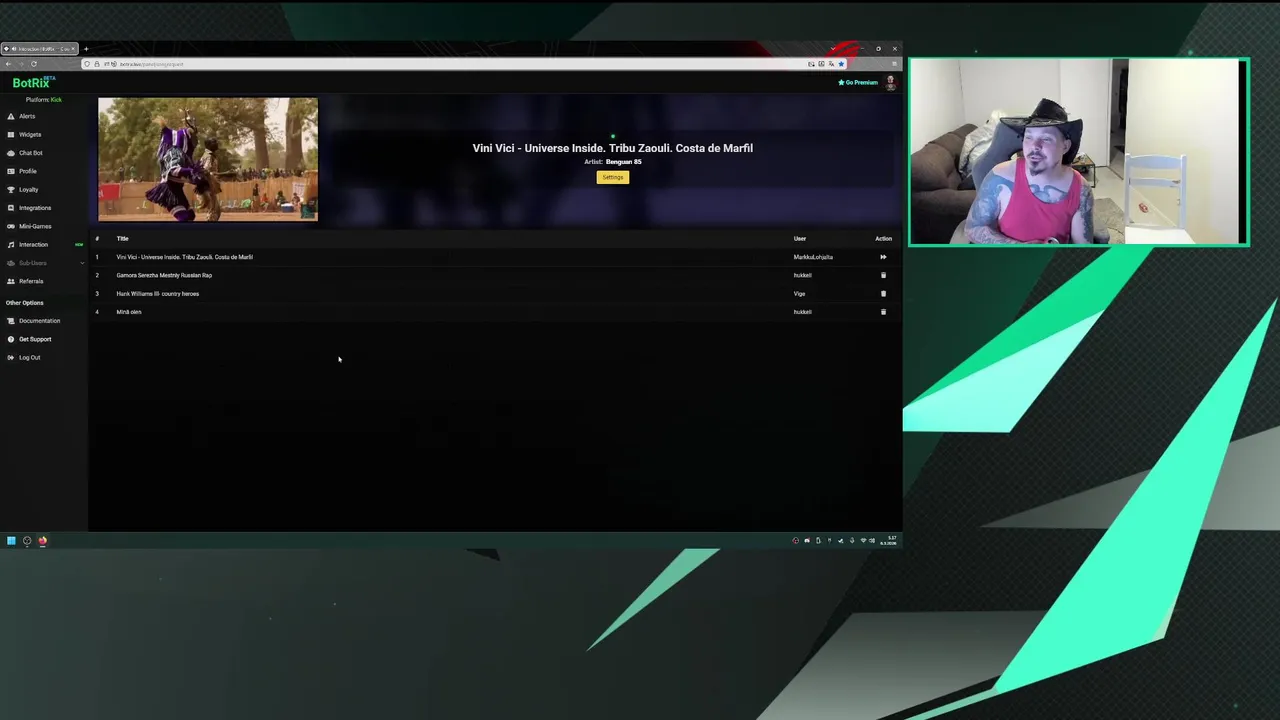Open Widgets in the sidebar

point(30,135)
